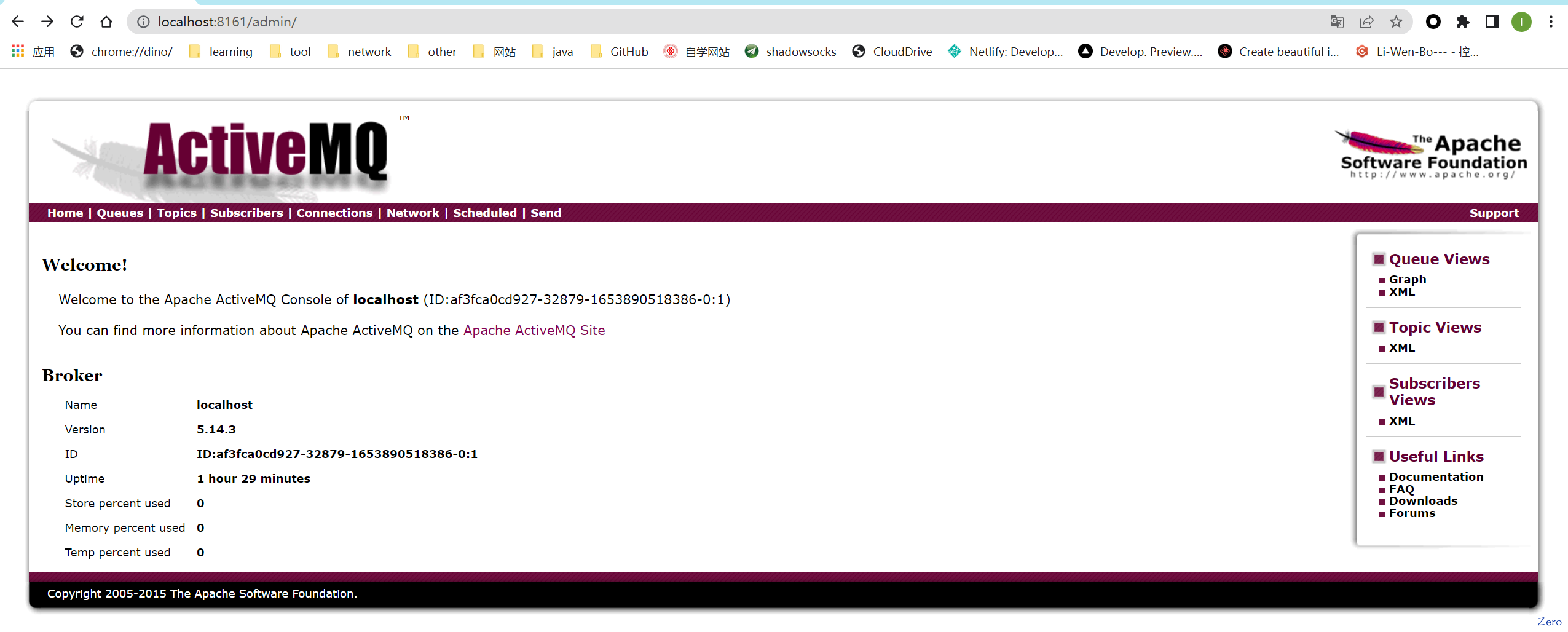
Task: Open the Forums link
Action: 1412,513
